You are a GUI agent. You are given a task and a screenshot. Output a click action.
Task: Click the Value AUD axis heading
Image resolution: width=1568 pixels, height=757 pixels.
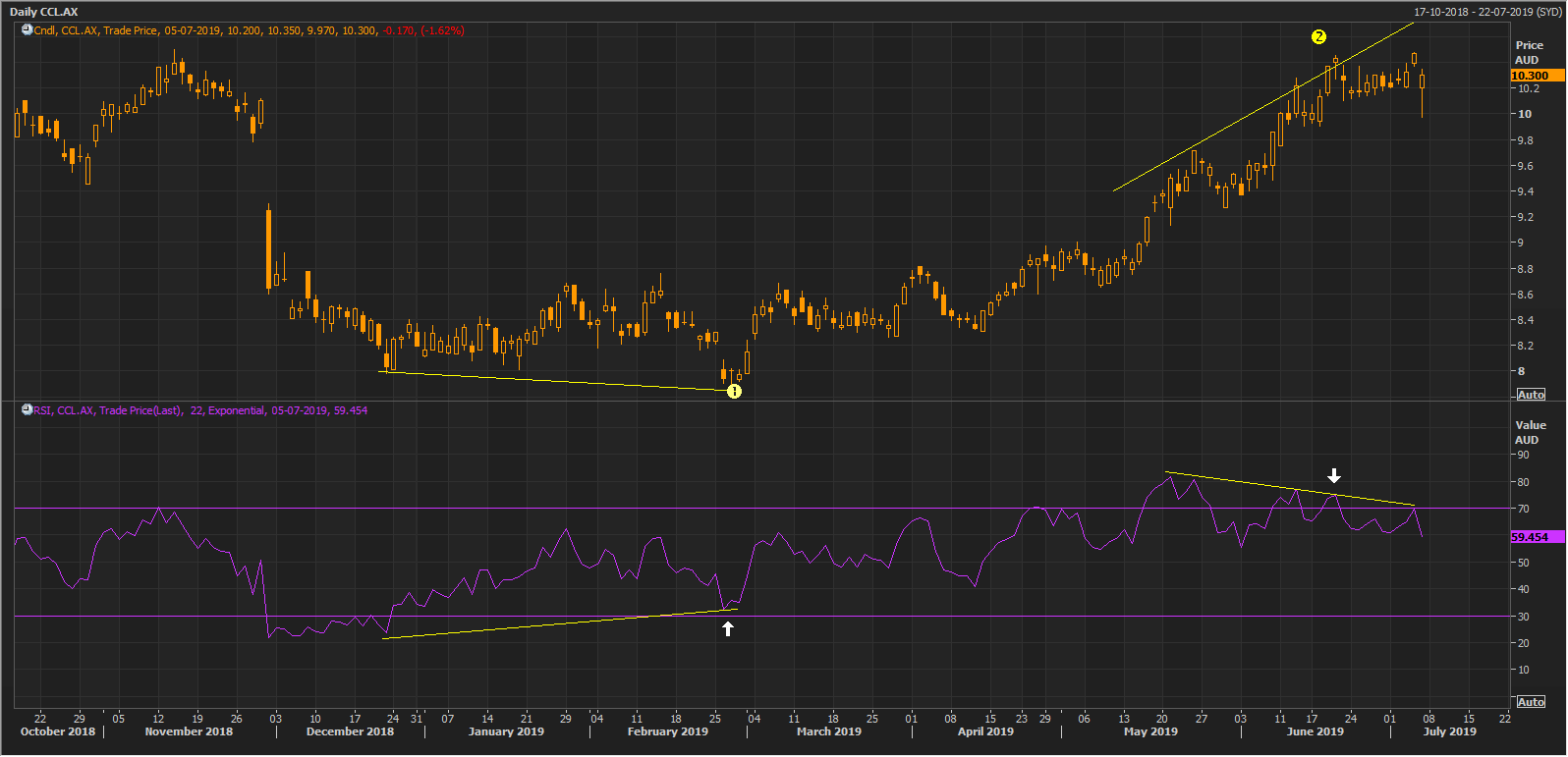[1530, 432]
